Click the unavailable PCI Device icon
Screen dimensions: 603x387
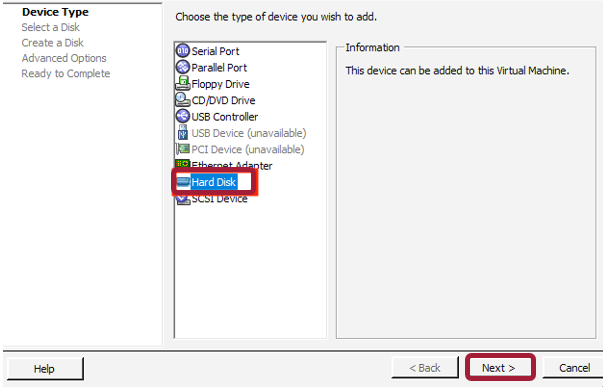pyautogui.click(x=183, y=149)
